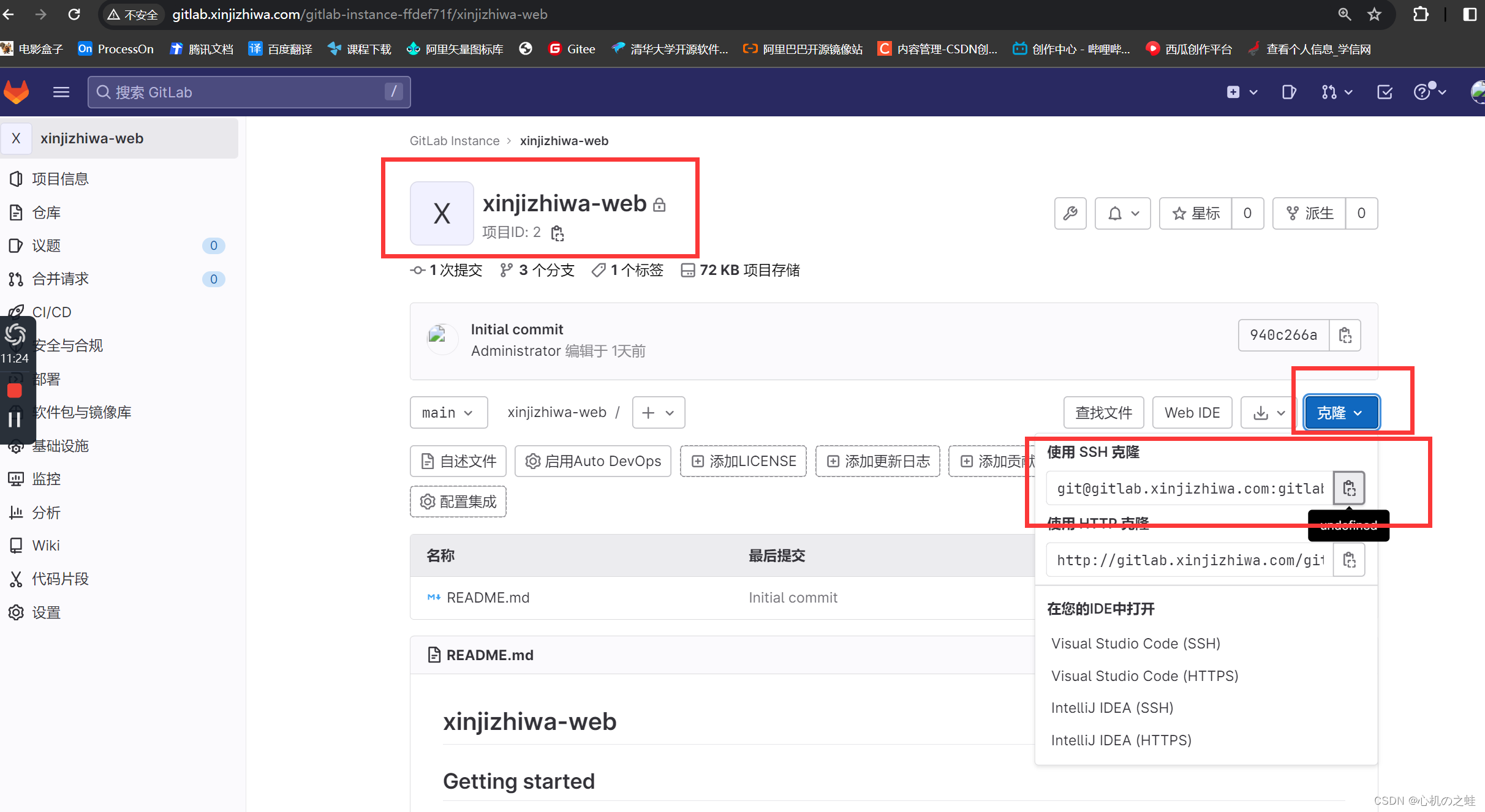1485x812 pixels.
Task: Open CI/CD in the sidebar
Action: (51, 312)
